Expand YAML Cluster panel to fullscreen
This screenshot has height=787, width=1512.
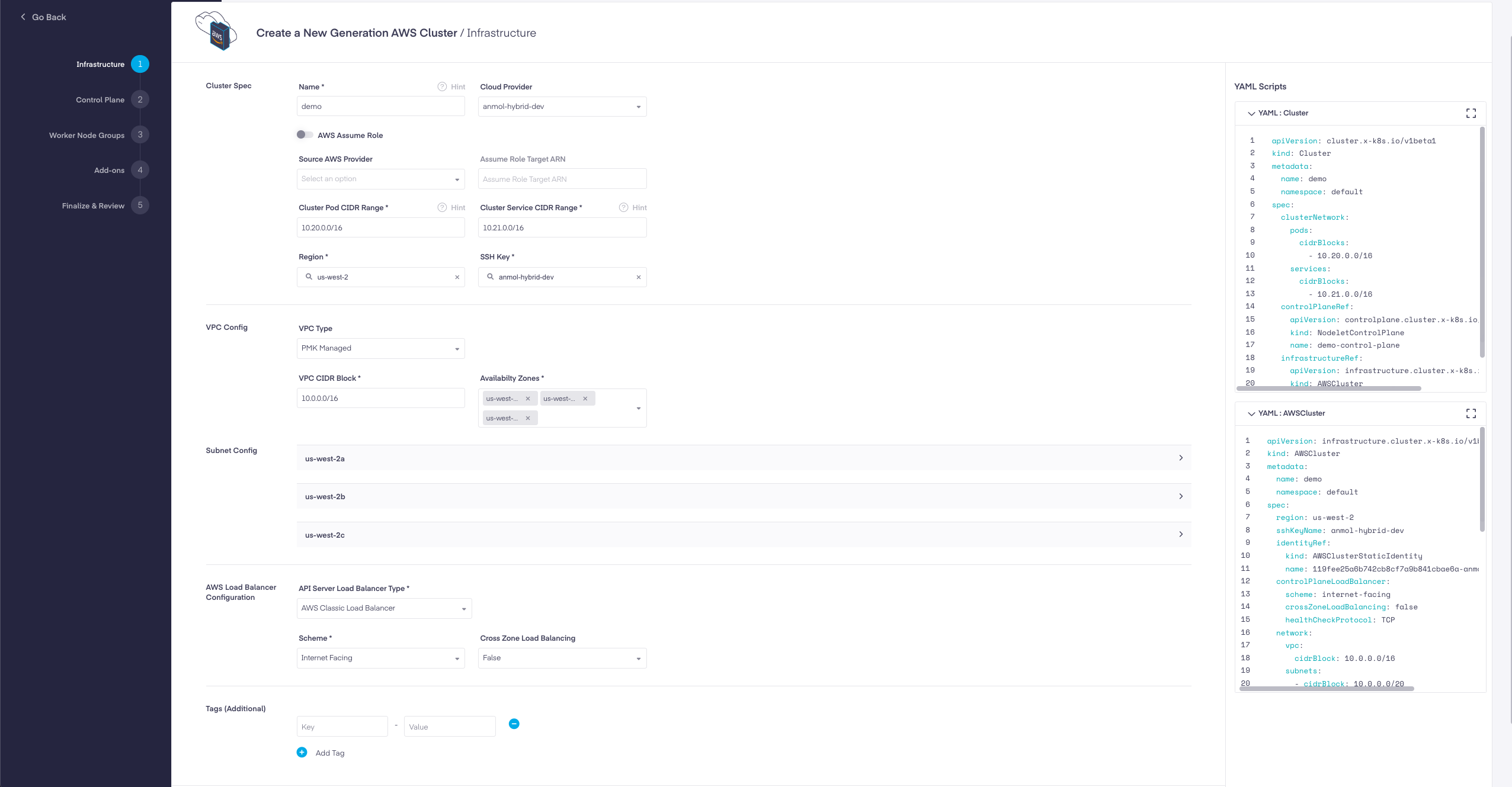[x=1471, y=113]
